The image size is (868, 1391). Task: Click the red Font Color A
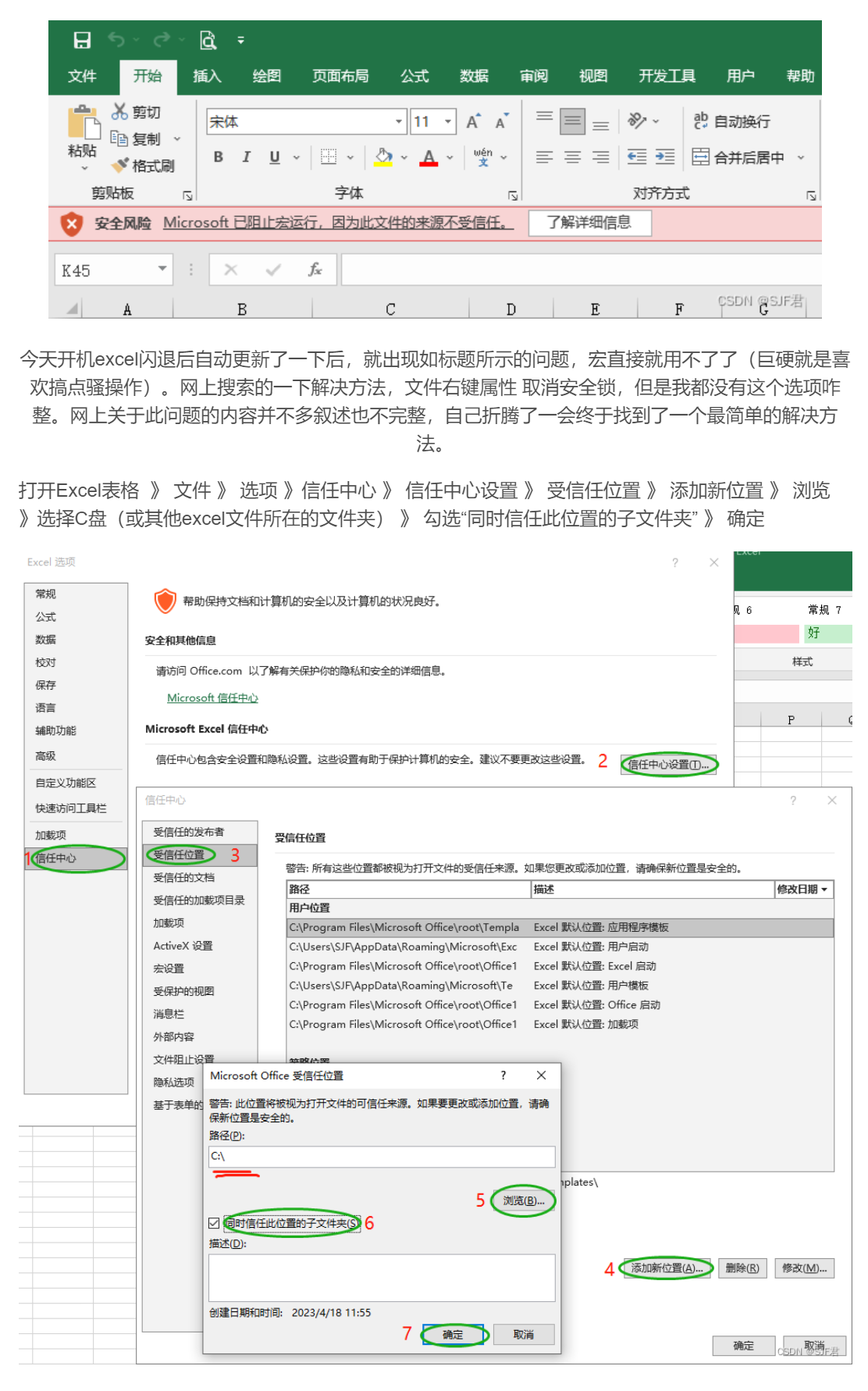pyautogui.click(x=429, y=157)
